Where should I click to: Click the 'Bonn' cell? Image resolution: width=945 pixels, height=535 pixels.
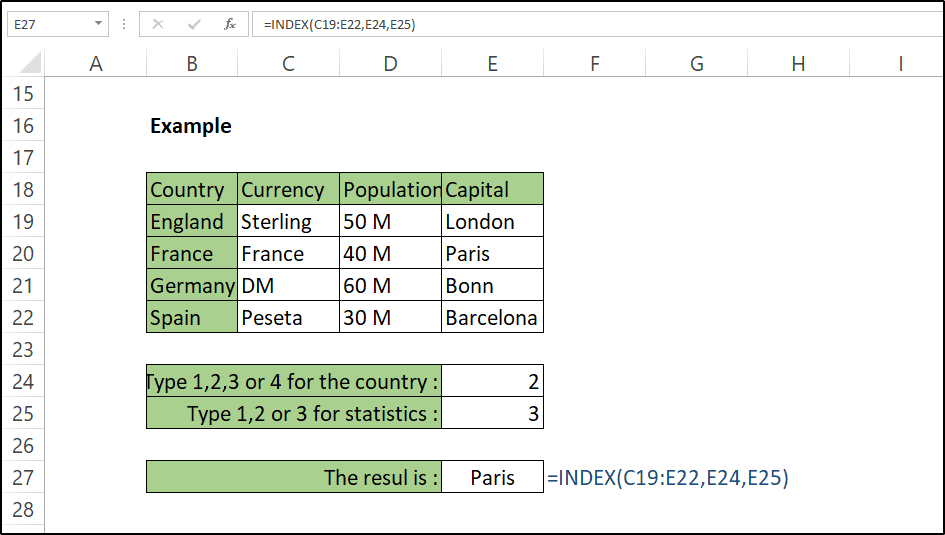[x=492, y=285]
